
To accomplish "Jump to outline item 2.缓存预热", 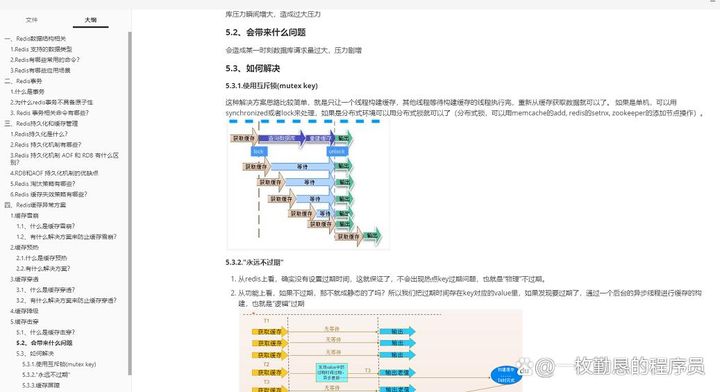I will (x=24, y=247).
